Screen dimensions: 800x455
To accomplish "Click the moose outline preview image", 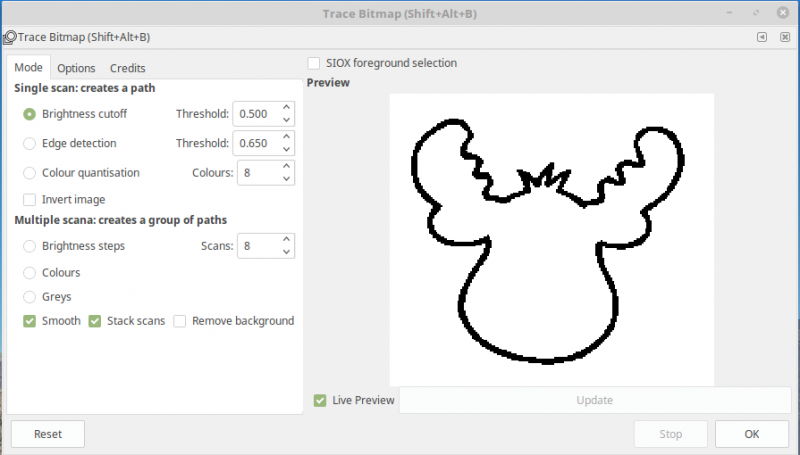I will click(x=551, y=240).
